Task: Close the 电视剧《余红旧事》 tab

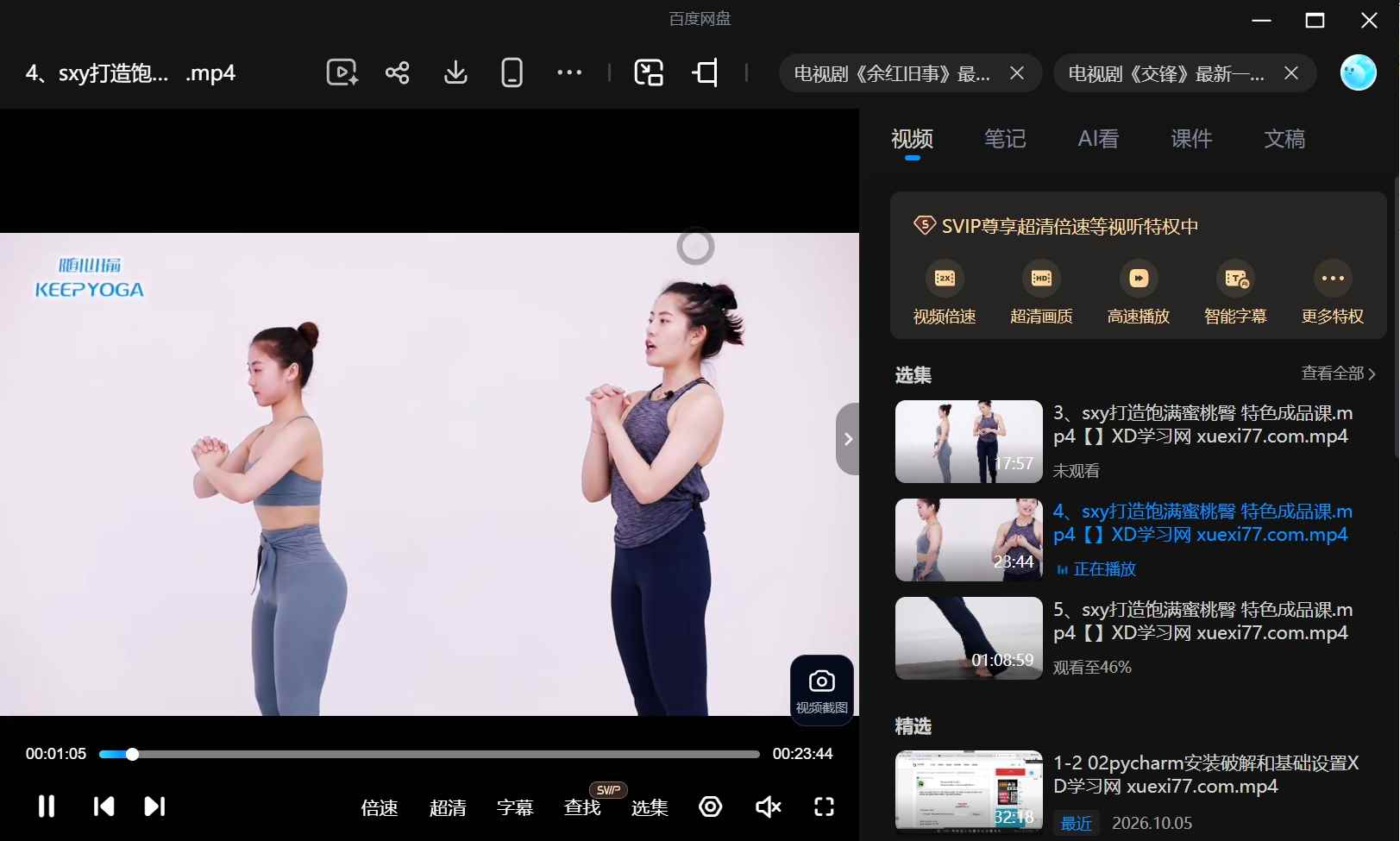Action: [x=1017, y=73]
